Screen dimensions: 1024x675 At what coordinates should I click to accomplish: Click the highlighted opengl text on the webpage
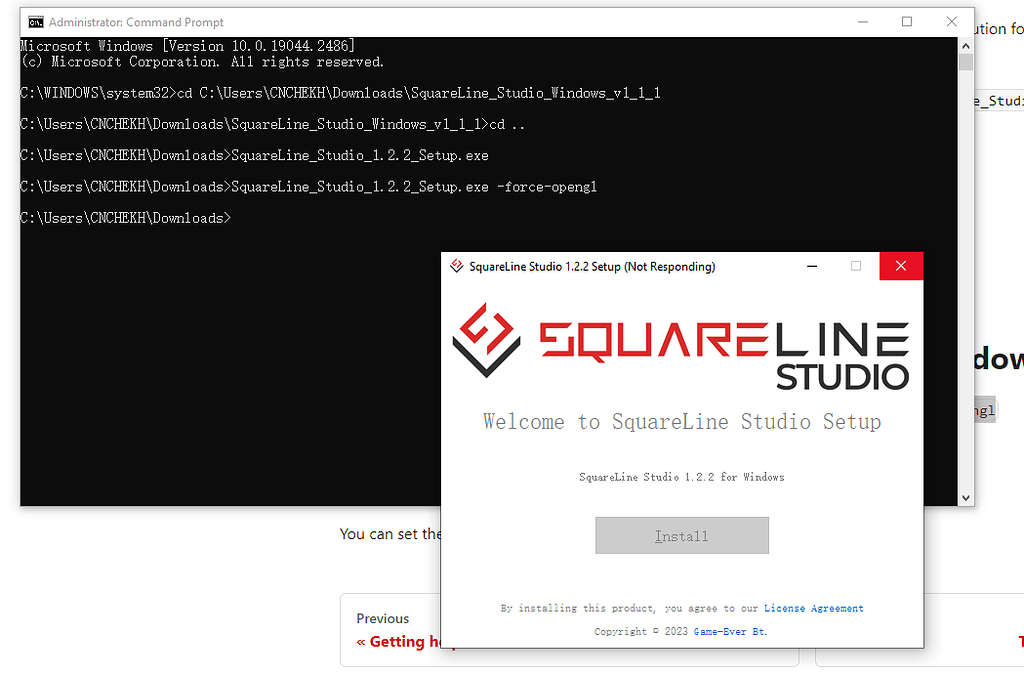point(983,409)
